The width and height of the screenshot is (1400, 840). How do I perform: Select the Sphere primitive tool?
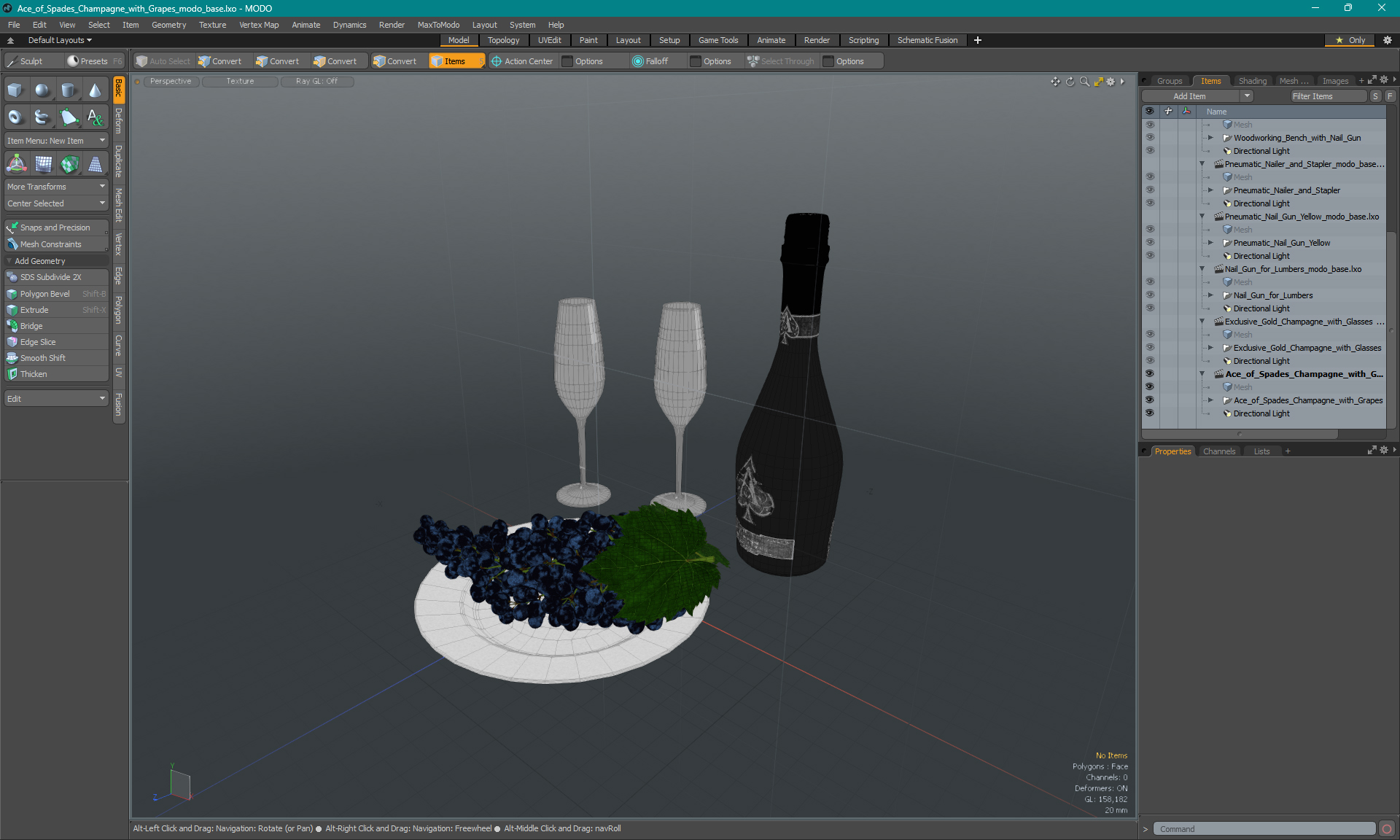pos(42,90)
